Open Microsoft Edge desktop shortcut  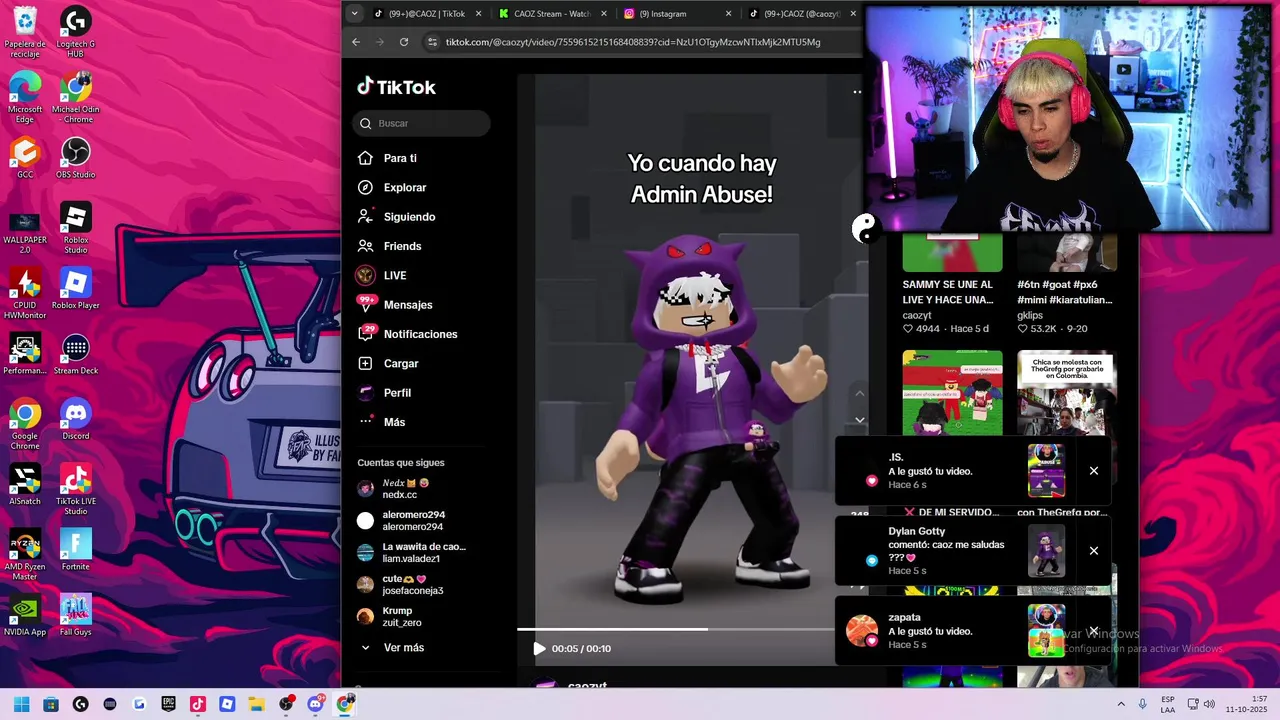point(25,98)
